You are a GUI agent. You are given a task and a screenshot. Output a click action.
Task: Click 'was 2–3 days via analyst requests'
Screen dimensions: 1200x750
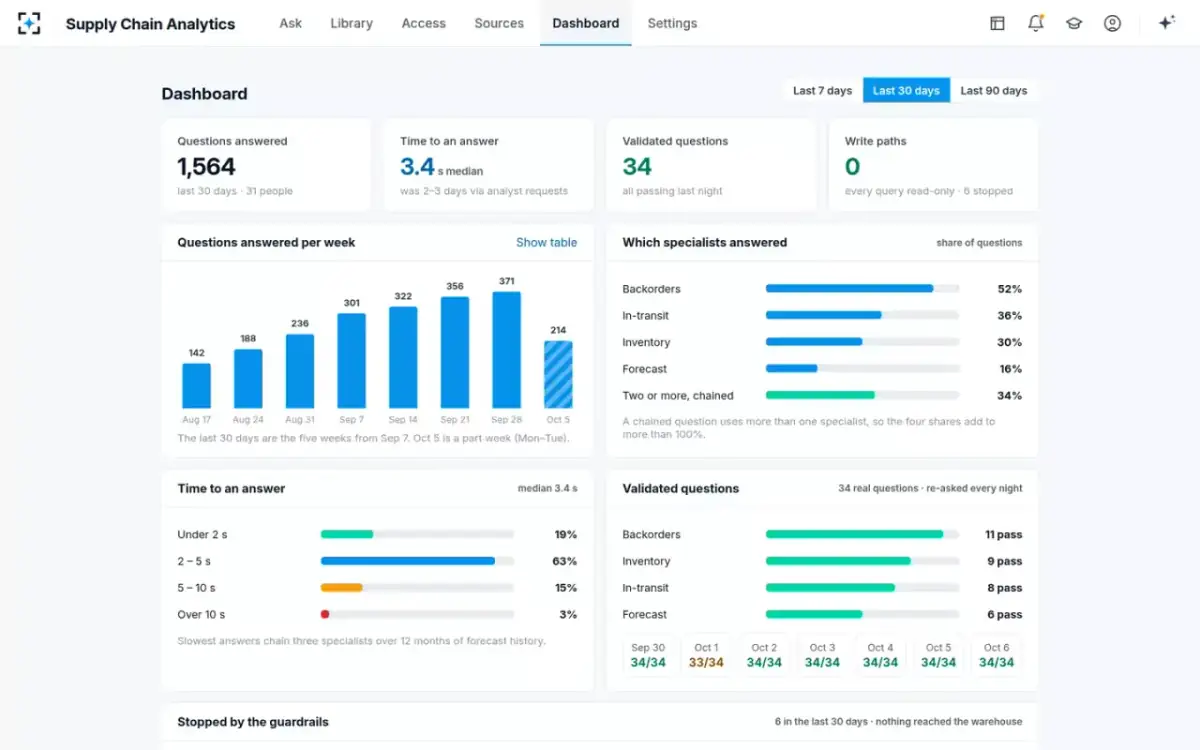484,191
